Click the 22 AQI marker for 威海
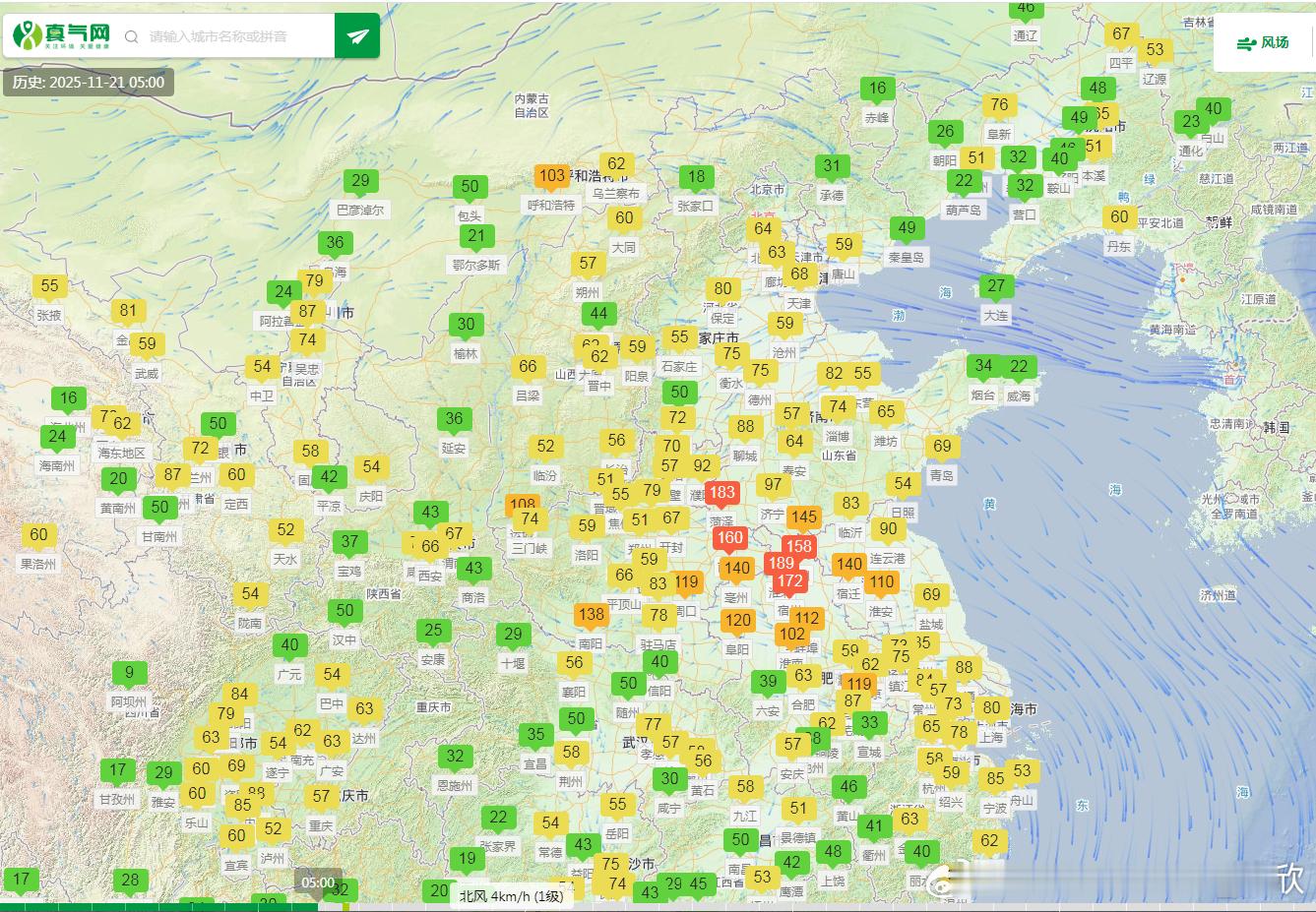1316x912 pixels. (x=1019, y=367)
